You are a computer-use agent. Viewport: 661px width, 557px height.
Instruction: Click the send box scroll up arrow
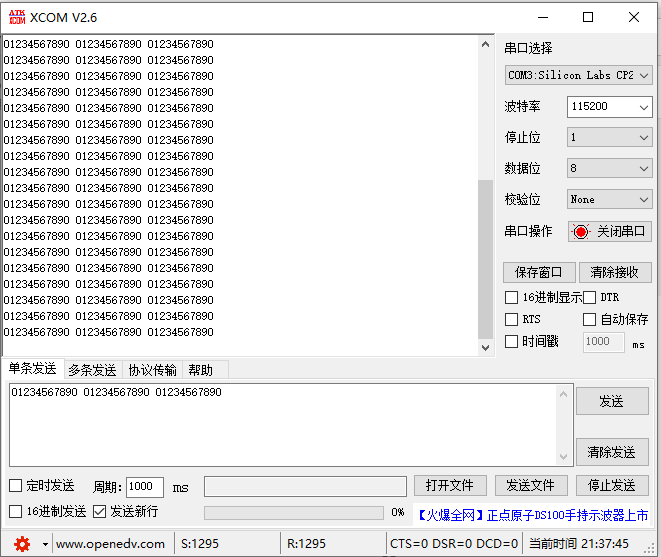(x=564, y=395)
